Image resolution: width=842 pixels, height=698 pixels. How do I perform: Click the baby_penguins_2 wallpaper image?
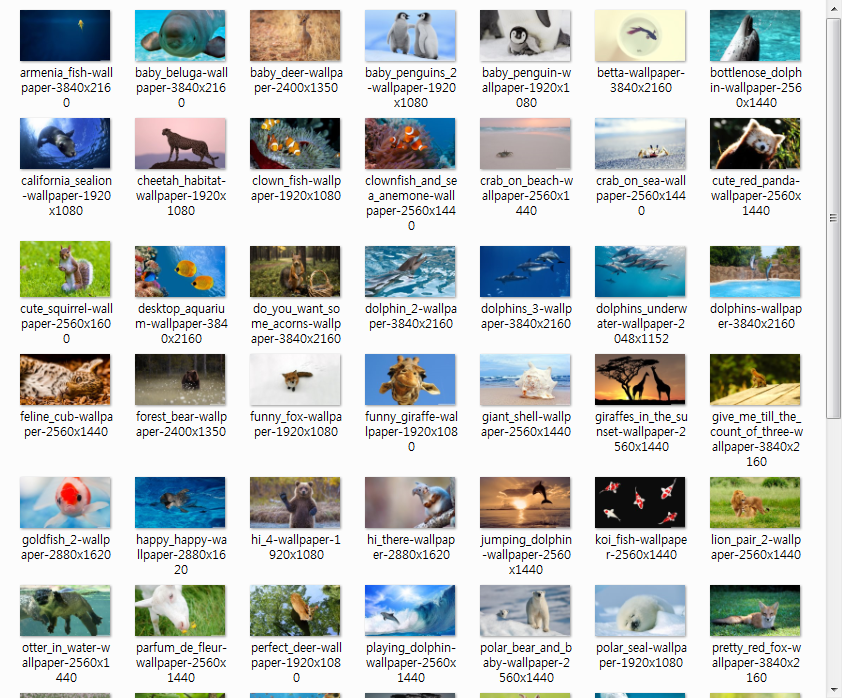410,35
